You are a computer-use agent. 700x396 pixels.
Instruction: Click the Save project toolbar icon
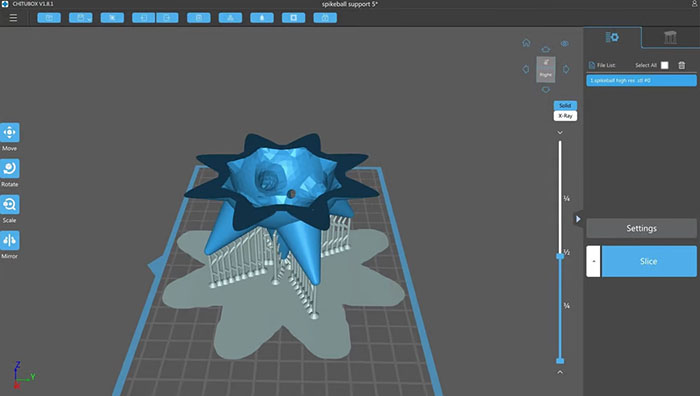(81, 18)
